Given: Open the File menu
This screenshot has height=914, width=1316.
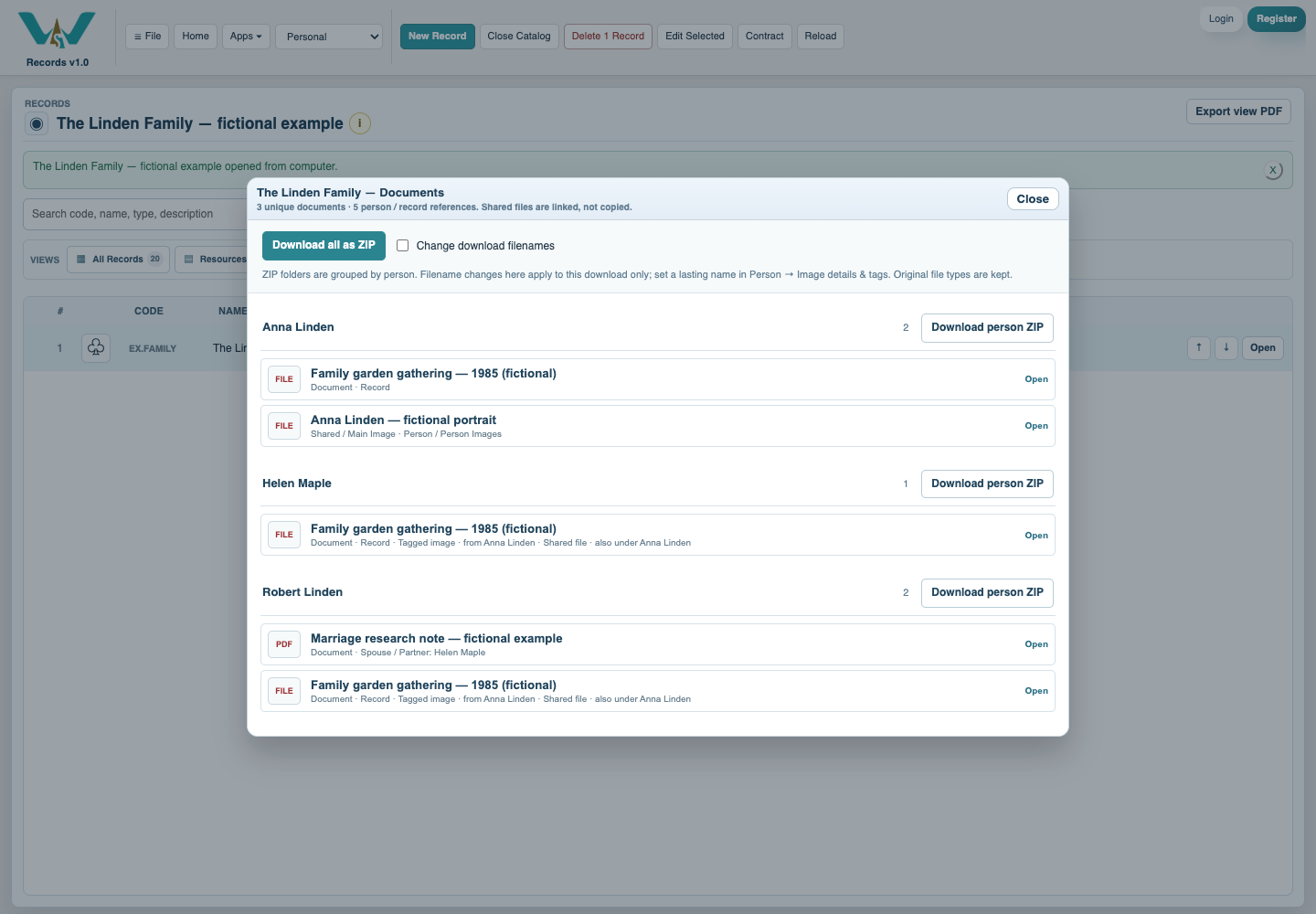Looking at the screenshot, I should (x=147, y=37).
